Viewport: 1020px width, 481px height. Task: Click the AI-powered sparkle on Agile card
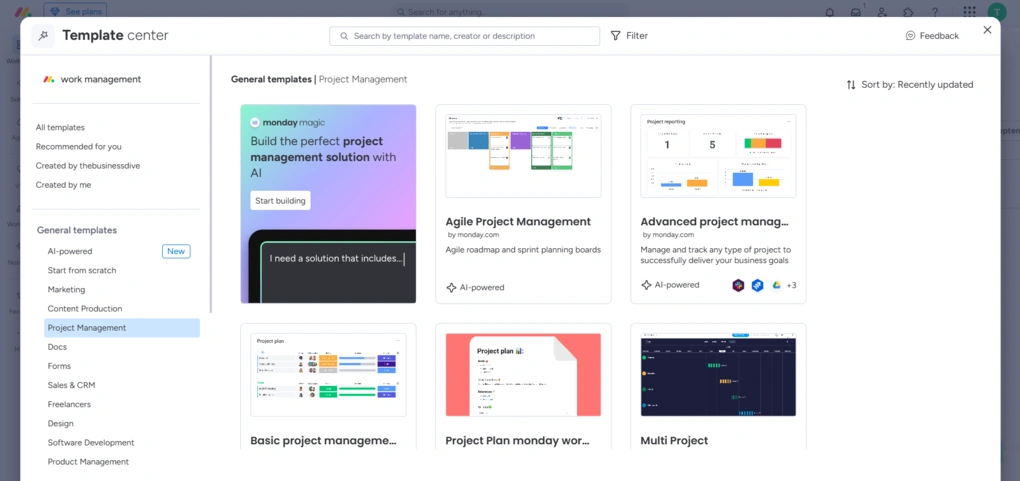pos(451,287)
